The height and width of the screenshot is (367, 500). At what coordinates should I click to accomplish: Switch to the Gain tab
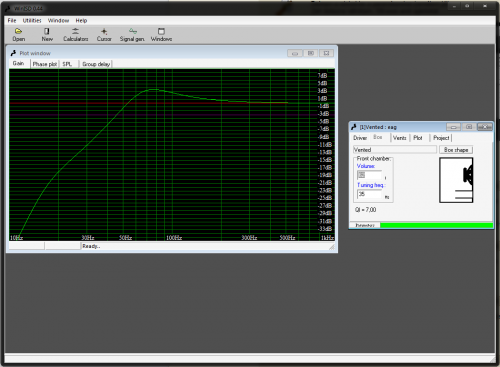pyautogui.click(x=19, y=63)
